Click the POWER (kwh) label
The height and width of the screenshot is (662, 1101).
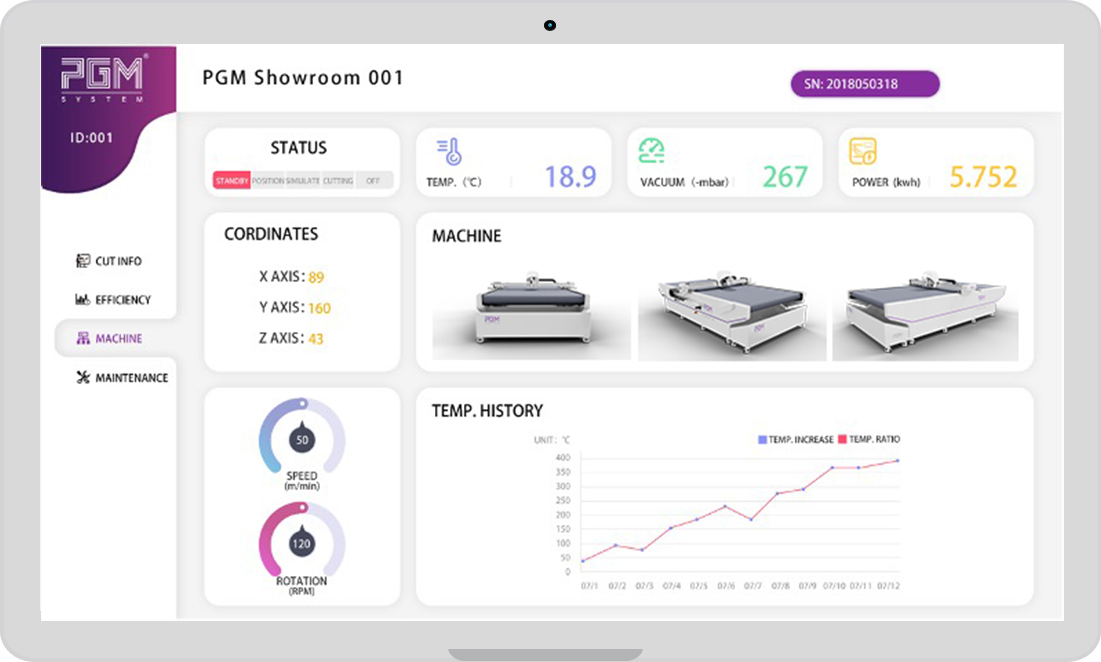coord(886,182)
